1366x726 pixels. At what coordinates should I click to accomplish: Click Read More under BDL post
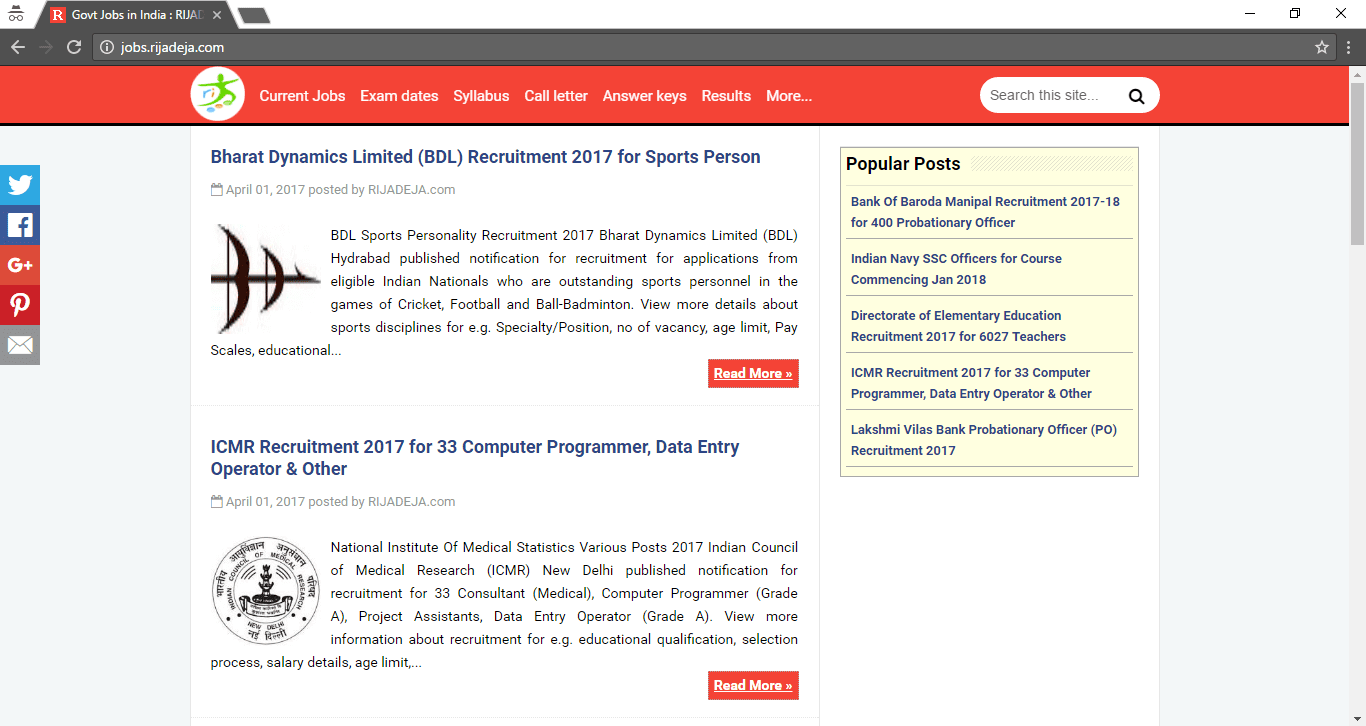coord(753,373)
